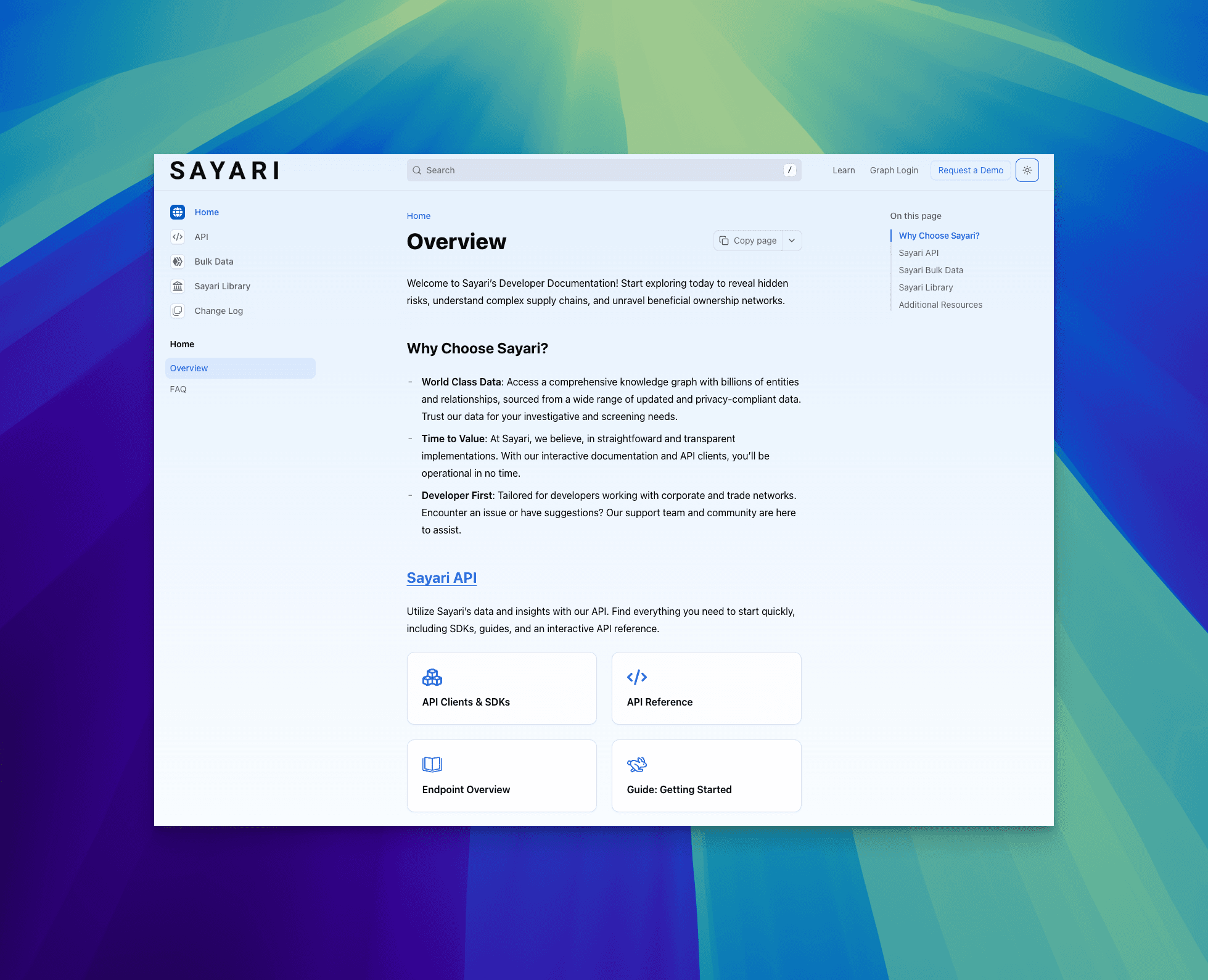Select the Home globe icon in sidebar

178,212
